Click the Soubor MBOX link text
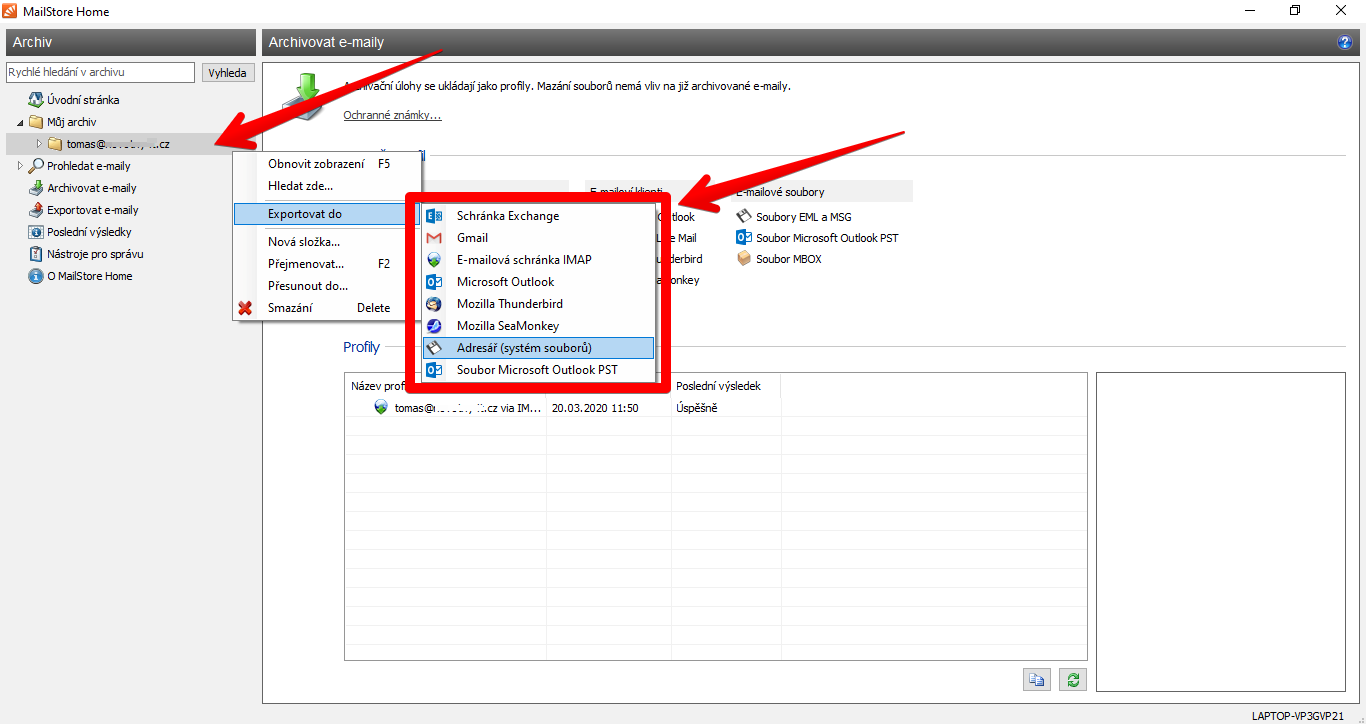1366x724 pixels. point(789,259)
